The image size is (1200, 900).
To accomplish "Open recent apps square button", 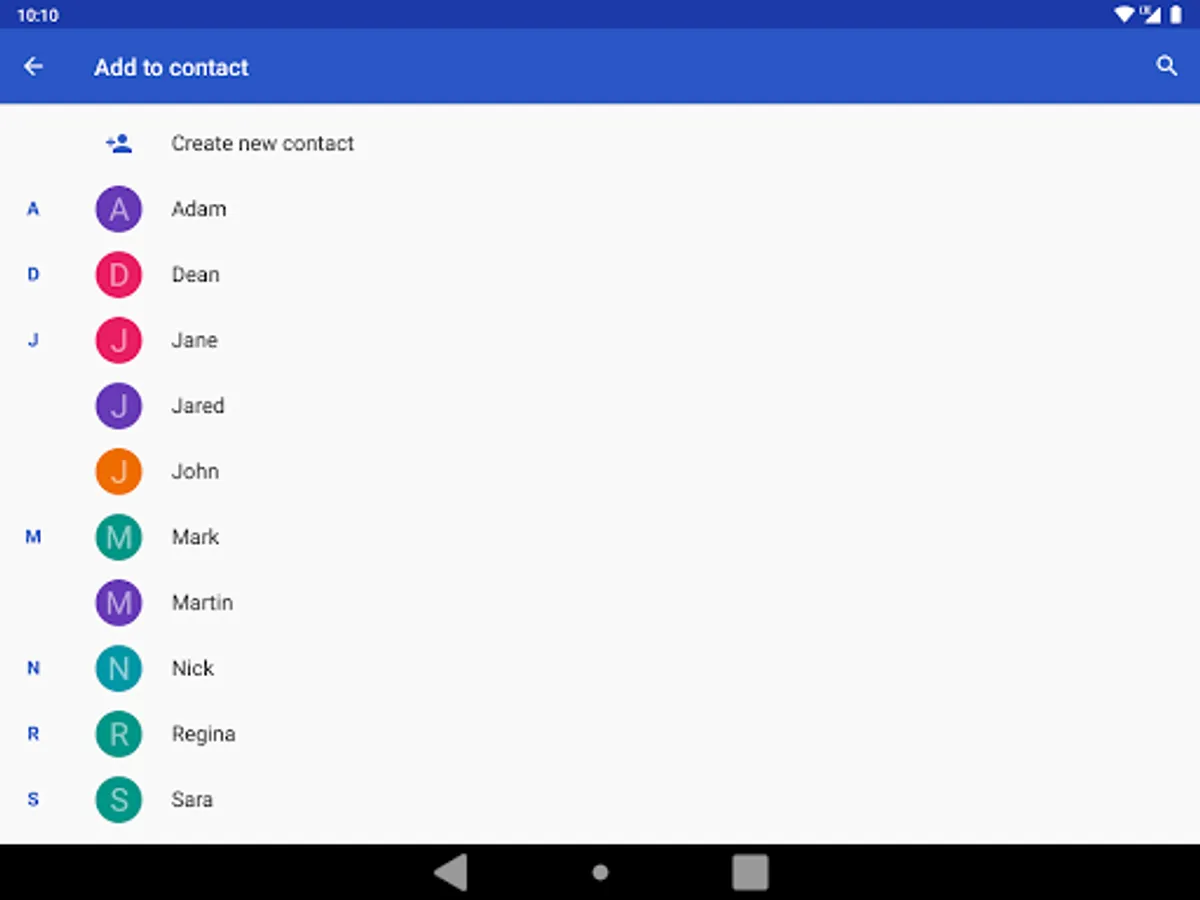I will tap(750, 872).
